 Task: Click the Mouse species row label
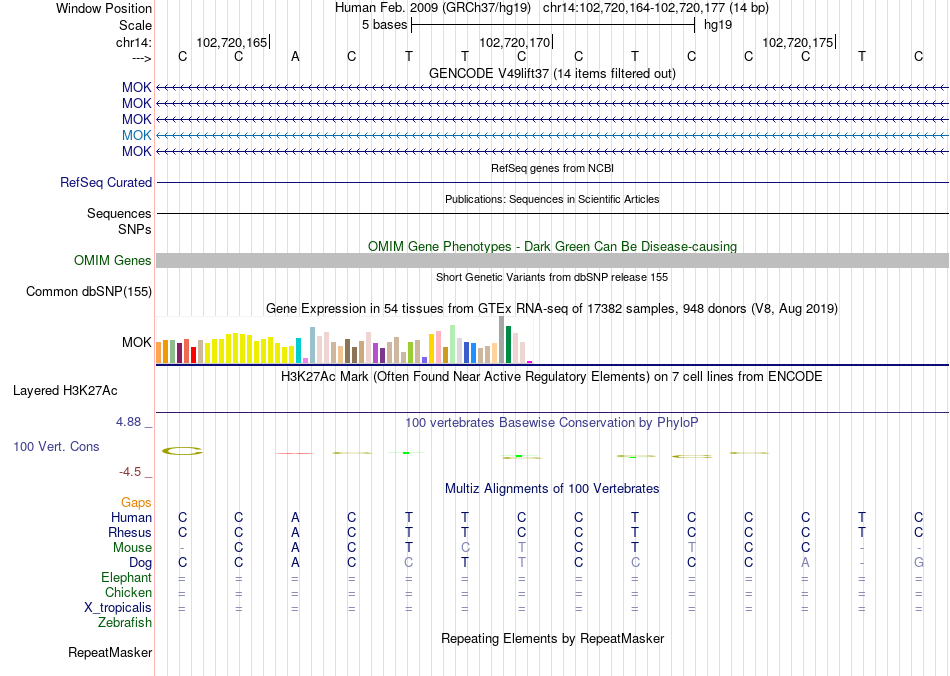click(132, 548)
